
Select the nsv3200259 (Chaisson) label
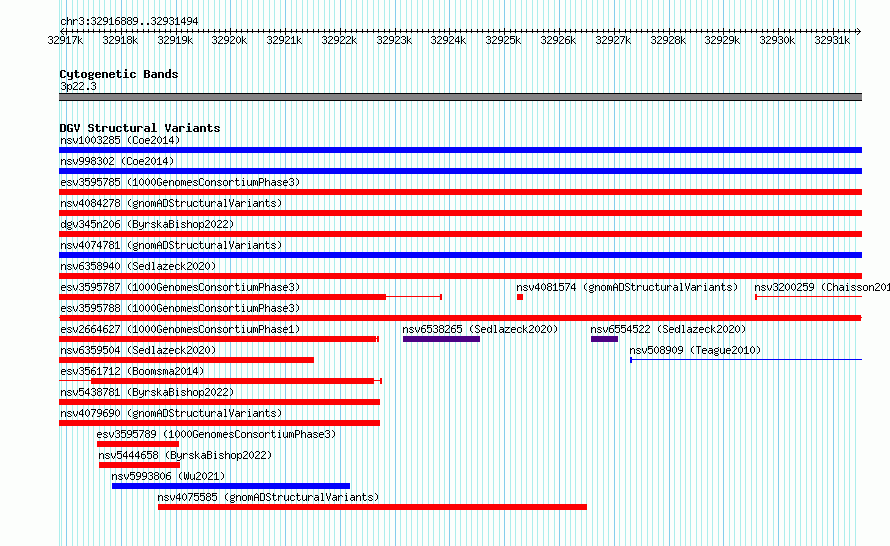822,287
